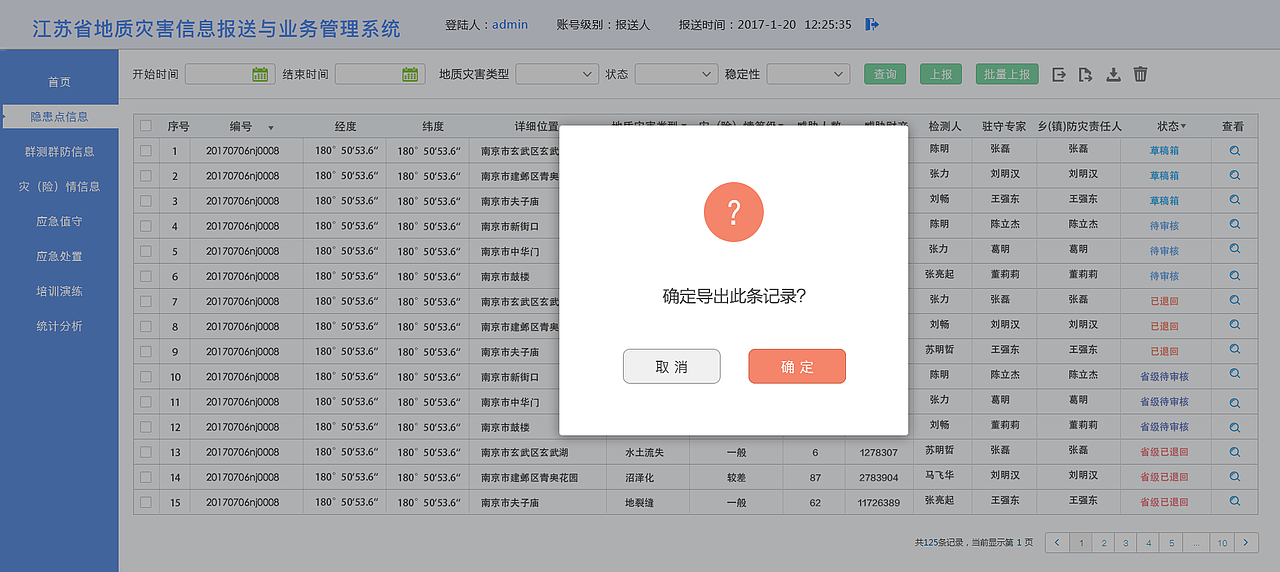View details of row 5 via magnifier icon
The height and width of the screenshot is (572, 1280).
pyautogui.click(x=1235, y=249)
